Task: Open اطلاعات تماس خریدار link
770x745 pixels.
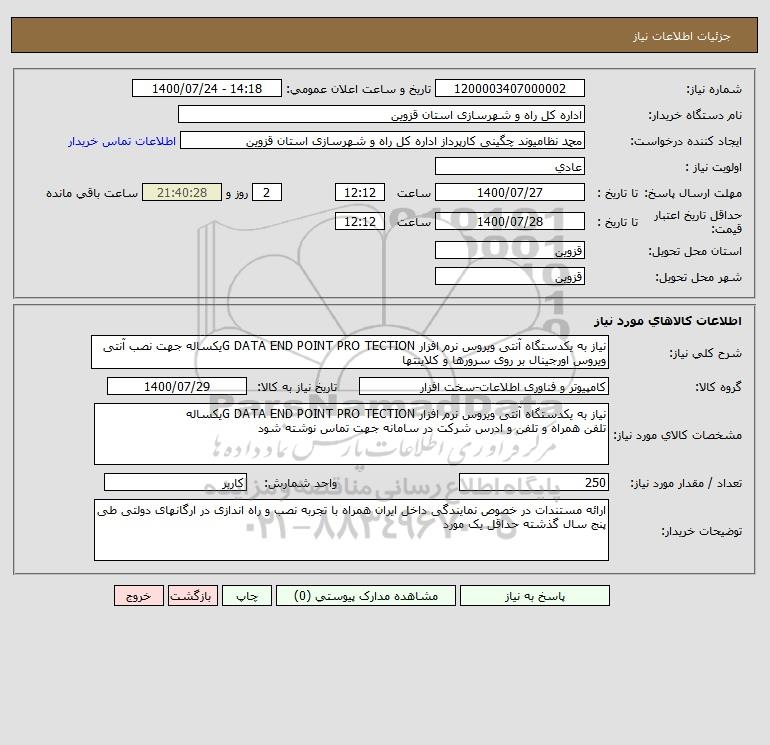Action: click(122, 141)
